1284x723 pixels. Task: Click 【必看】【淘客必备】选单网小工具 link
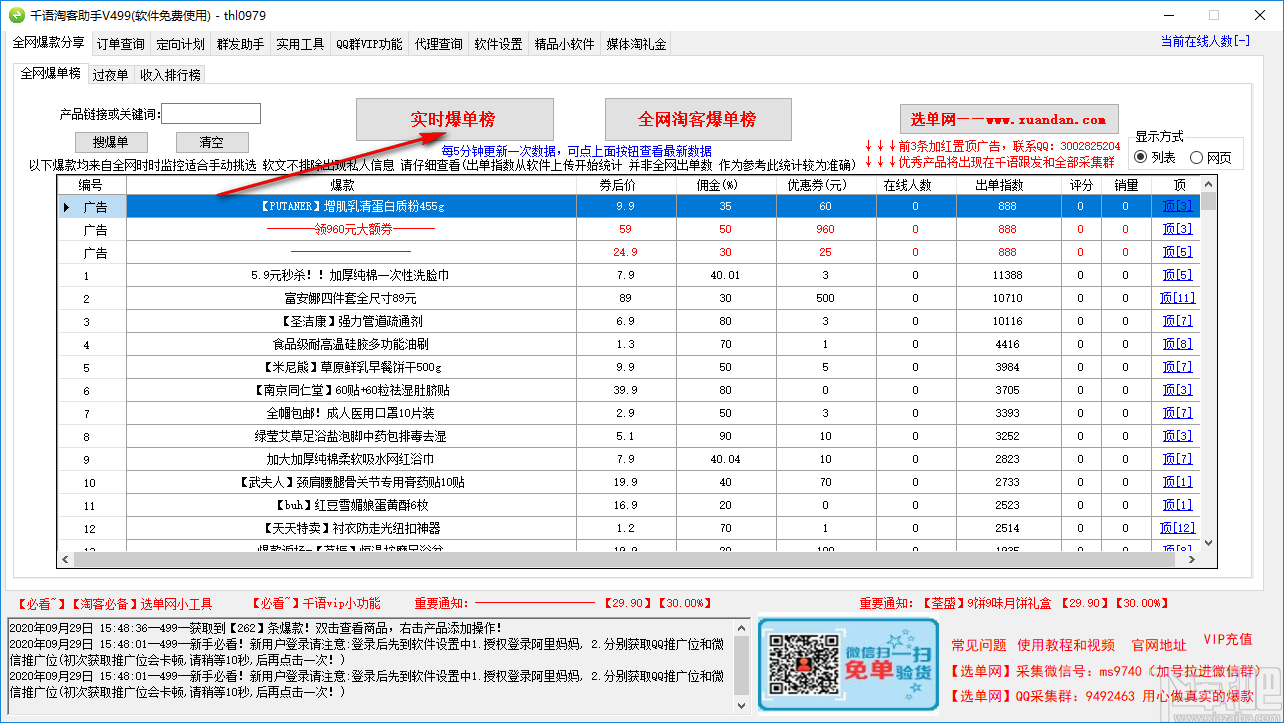[113, 604]
